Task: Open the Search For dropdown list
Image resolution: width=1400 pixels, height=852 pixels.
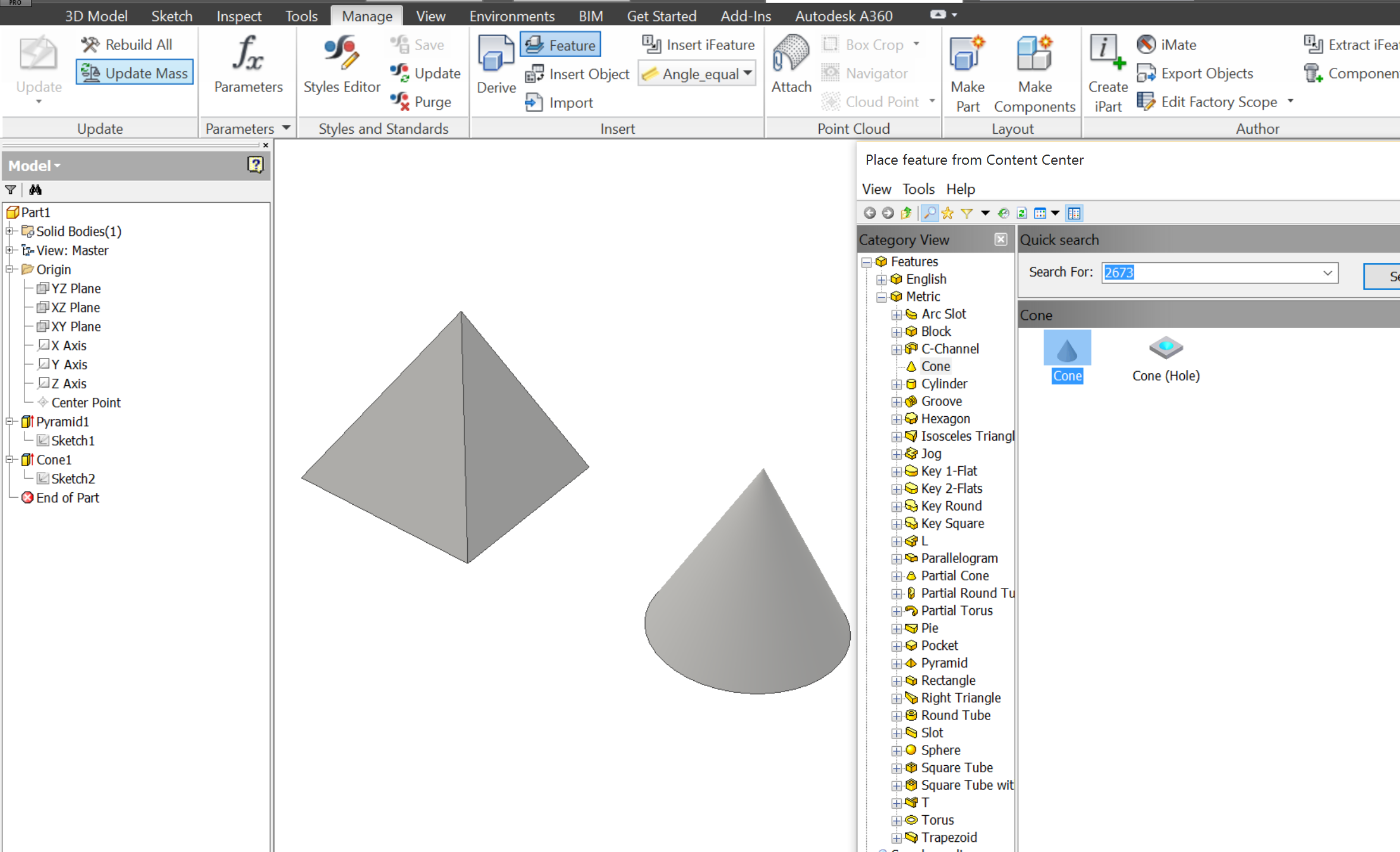Action: [1327, 272]
